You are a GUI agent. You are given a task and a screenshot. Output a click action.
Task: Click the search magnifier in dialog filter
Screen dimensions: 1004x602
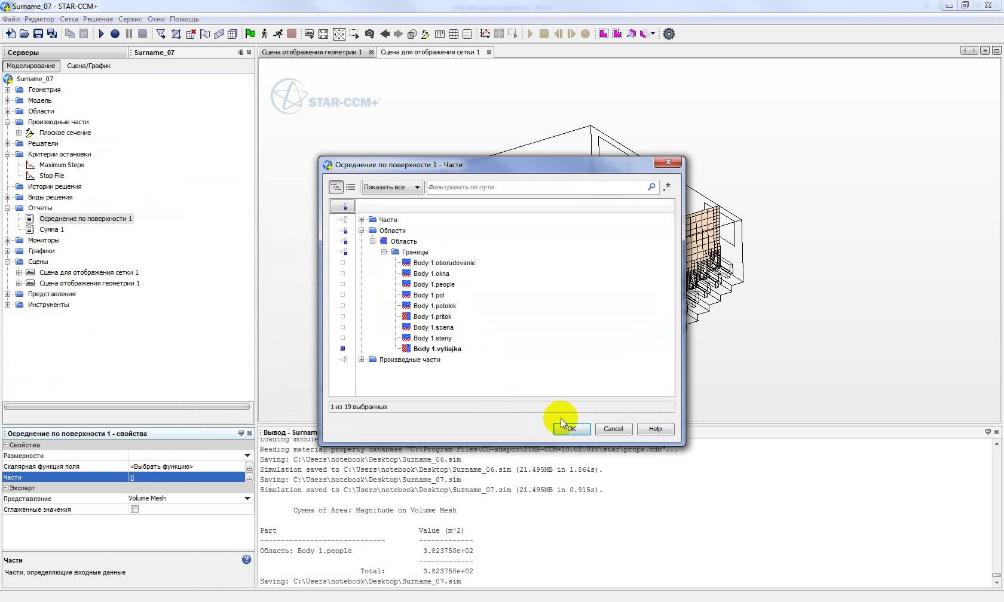[652, 187]
